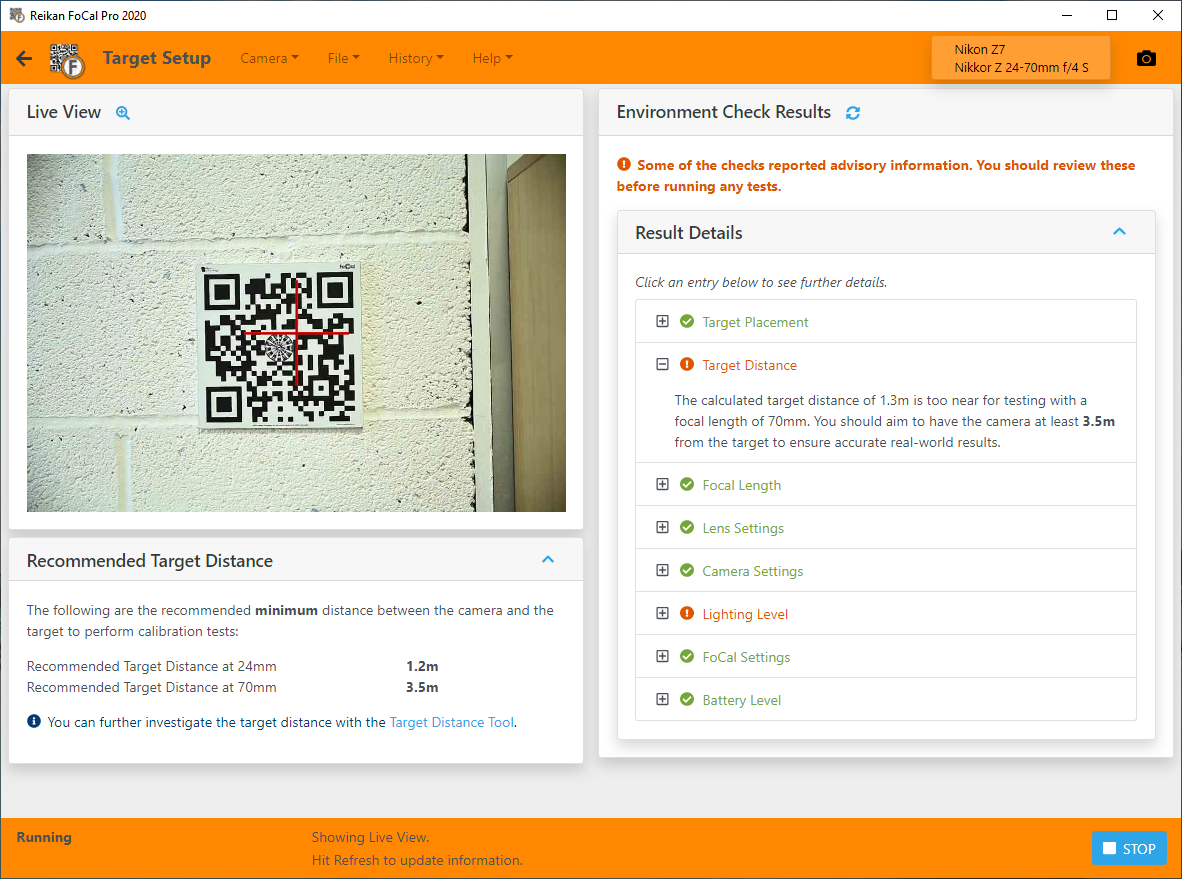Click the 'Showing Live View.' status text

[370, 837]
